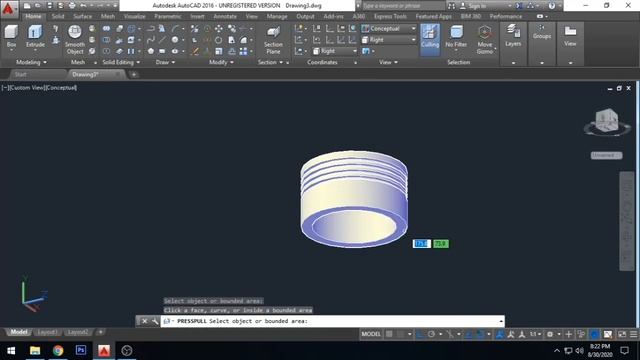The width and height of the screenshot is (640, 360).
Task: Open the Unnamed UCS dropdown below ViewCube
Action: tap(607, 155)
